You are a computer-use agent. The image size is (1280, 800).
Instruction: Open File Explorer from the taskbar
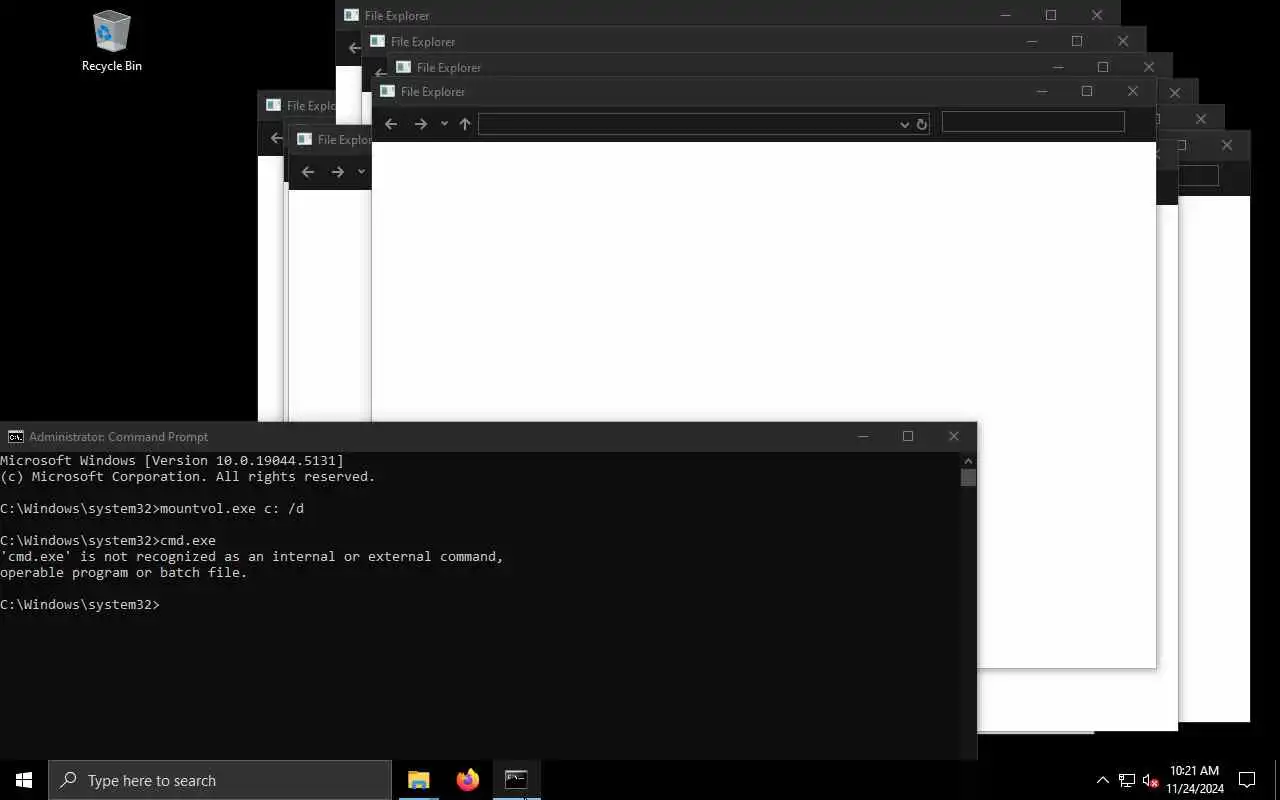[418, 780]
